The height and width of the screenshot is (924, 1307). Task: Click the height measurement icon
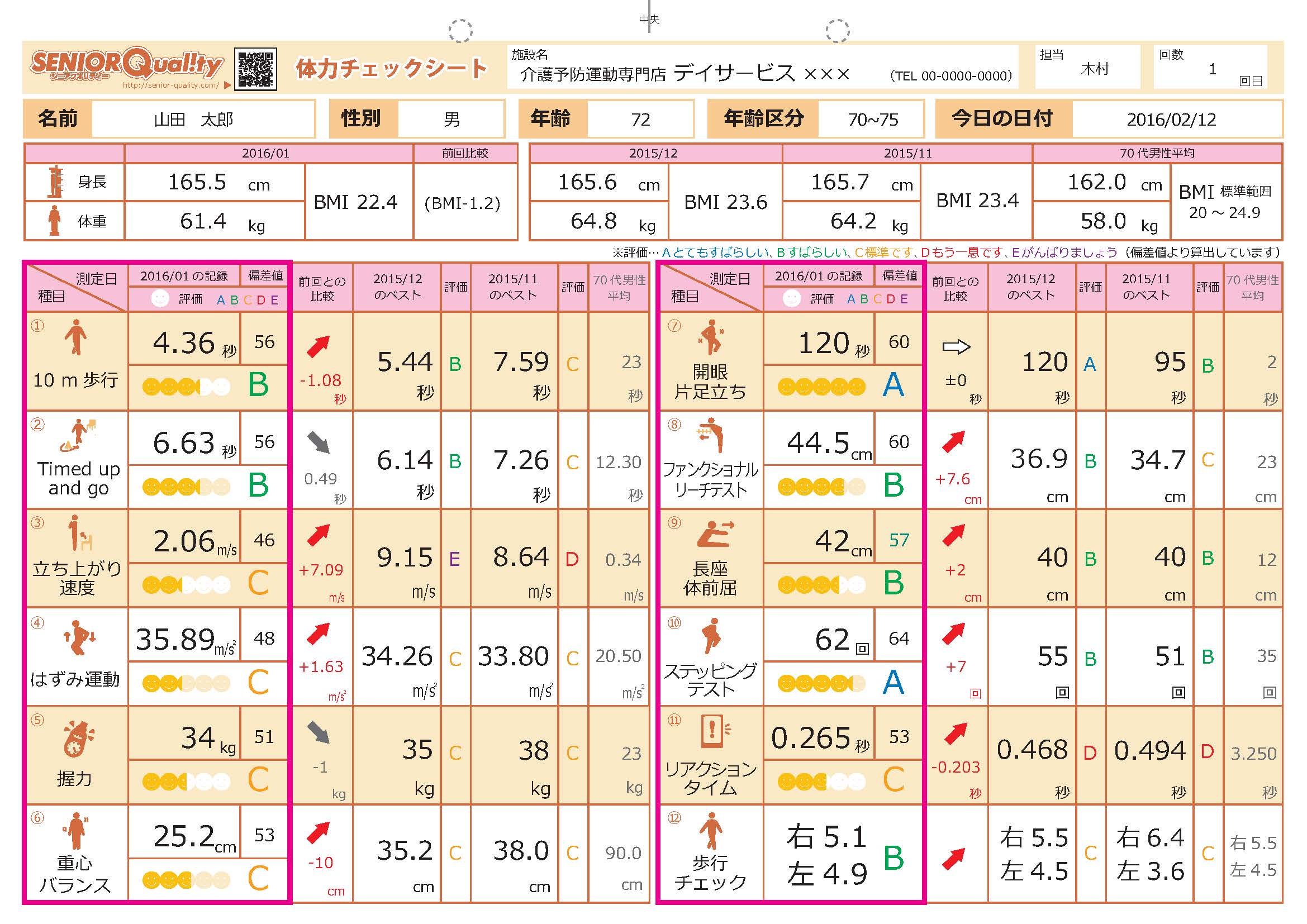[x=56, y=182]
